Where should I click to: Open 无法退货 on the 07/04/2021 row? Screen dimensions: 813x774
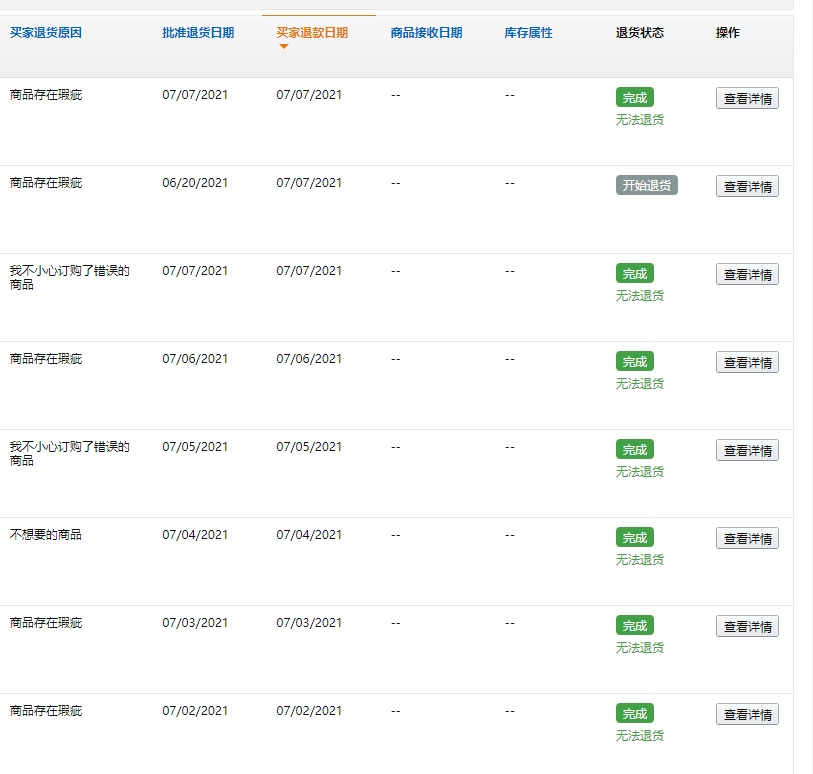639,559
